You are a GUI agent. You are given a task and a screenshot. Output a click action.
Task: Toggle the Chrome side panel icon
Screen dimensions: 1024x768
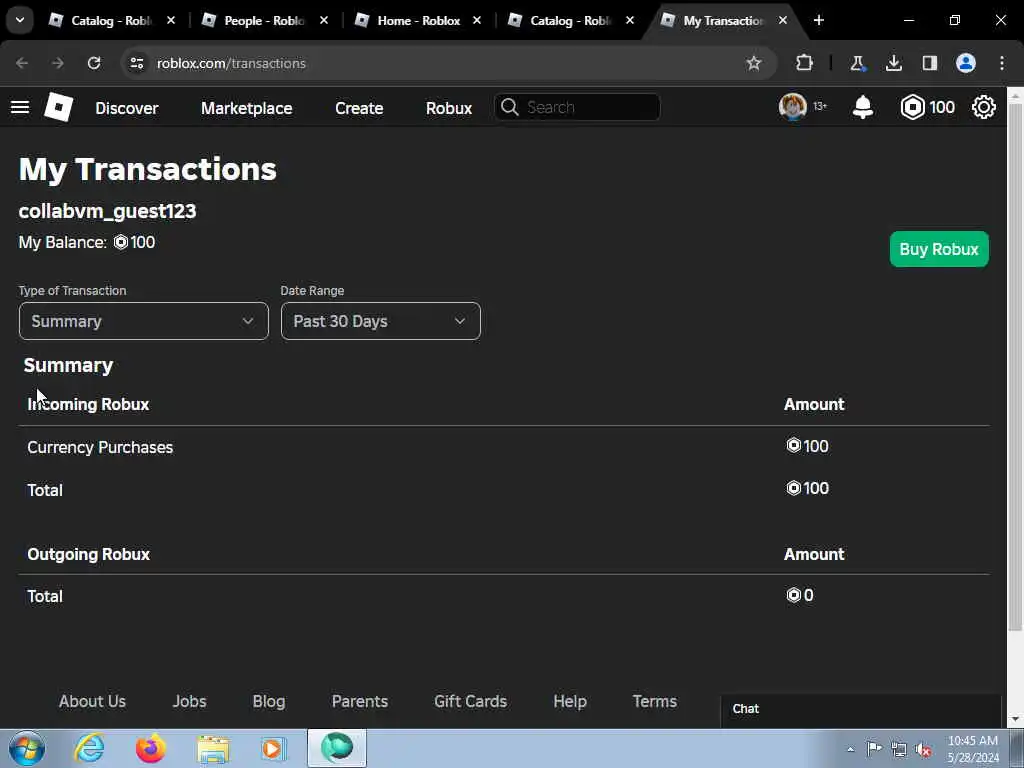[929, 63]
